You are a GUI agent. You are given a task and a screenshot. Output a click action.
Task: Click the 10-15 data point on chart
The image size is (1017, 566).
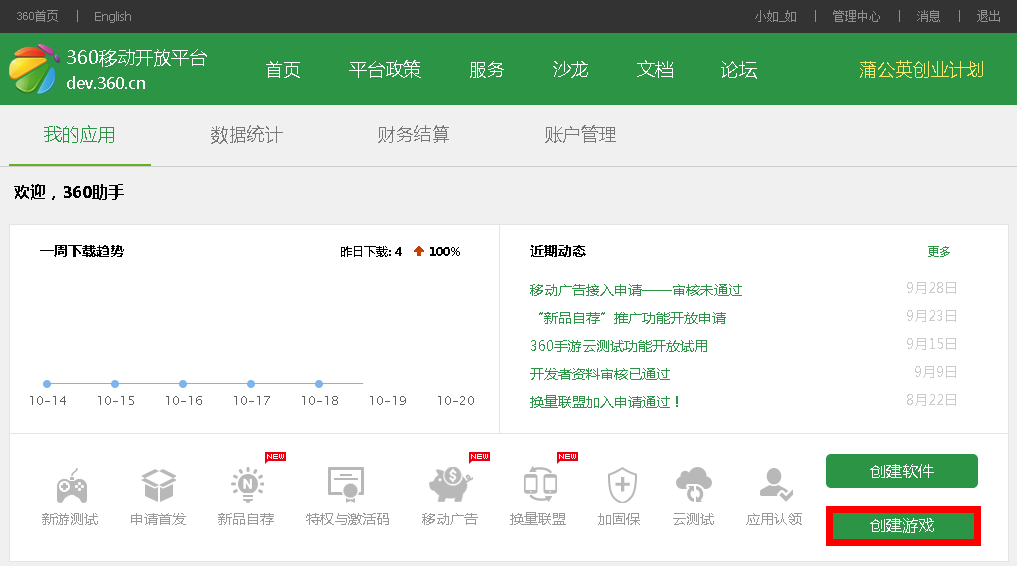tap(115, 384)
